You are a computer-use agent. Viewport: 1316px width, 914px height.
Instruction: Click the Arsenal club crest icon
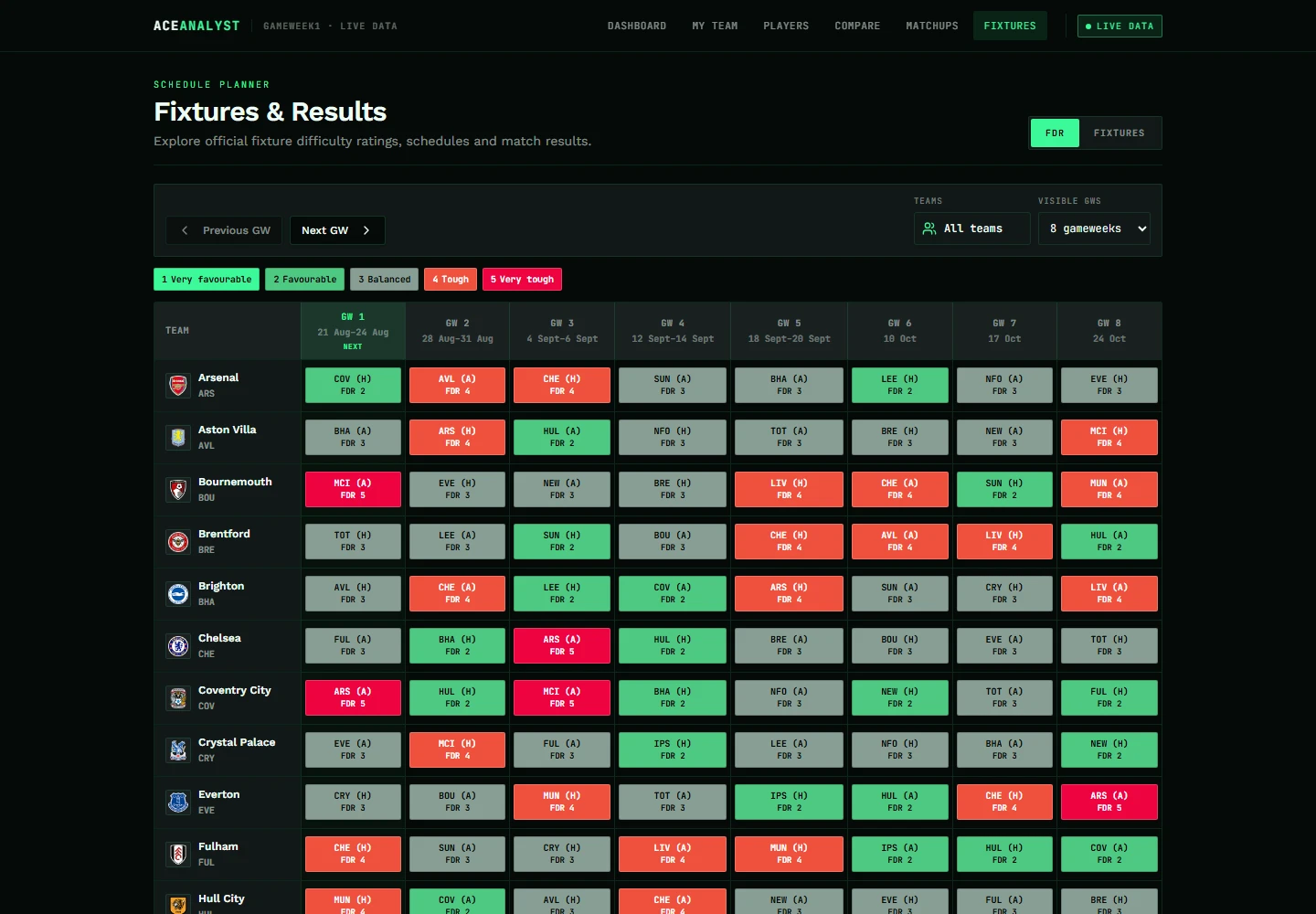tap(178, 386)
